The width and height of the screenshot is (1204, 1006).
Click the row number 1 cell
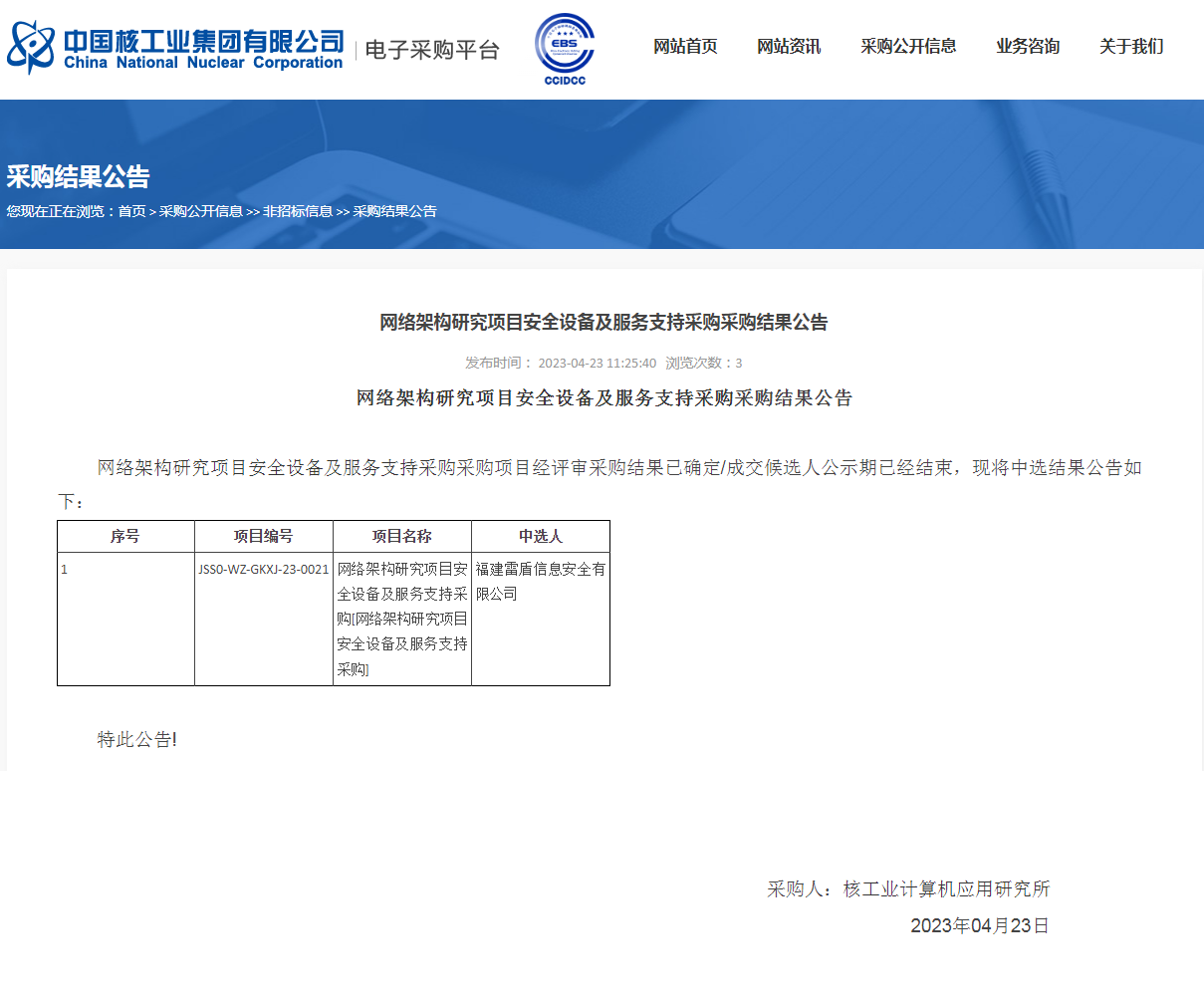125,619
